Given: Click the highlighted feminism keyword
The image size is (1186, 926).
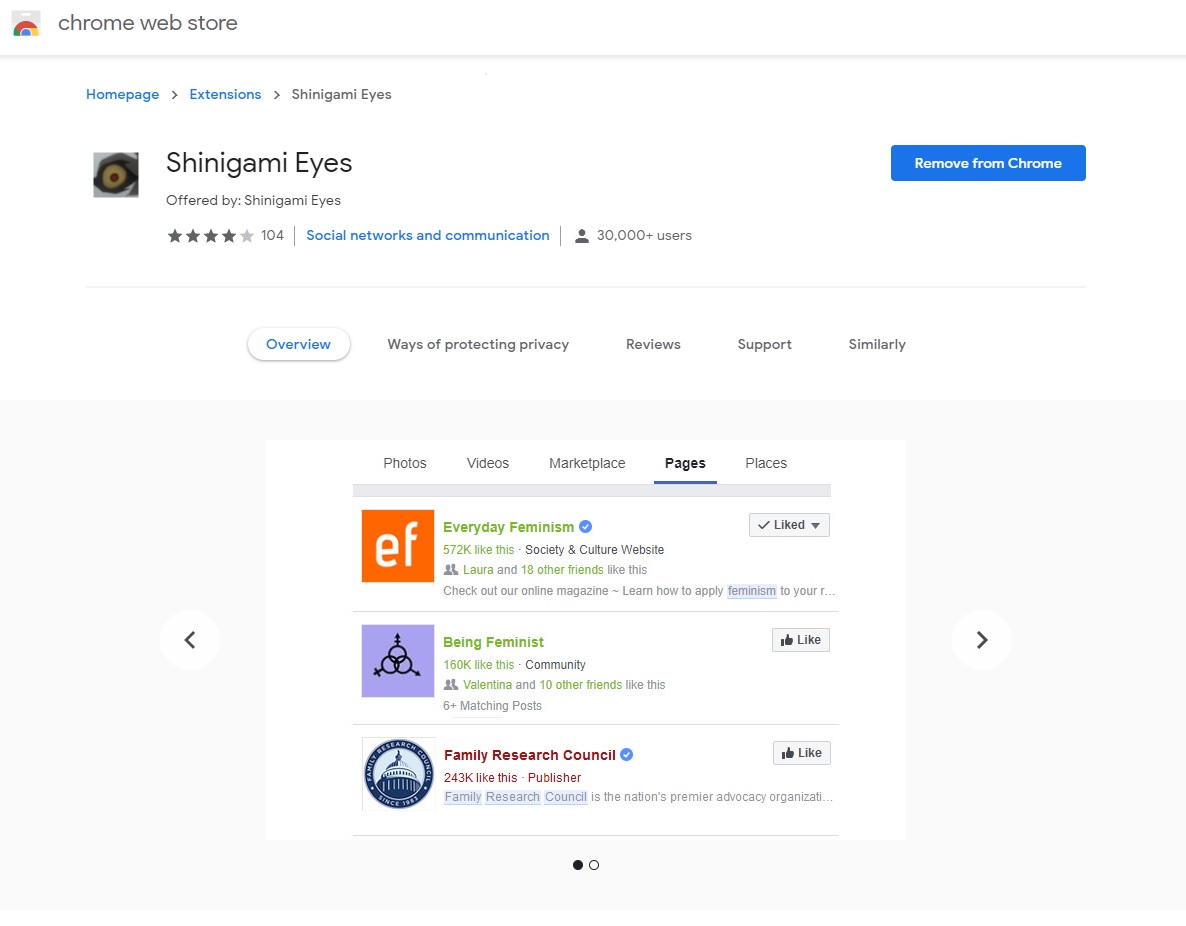Looking at the screenshot, I should click(752, 591).
